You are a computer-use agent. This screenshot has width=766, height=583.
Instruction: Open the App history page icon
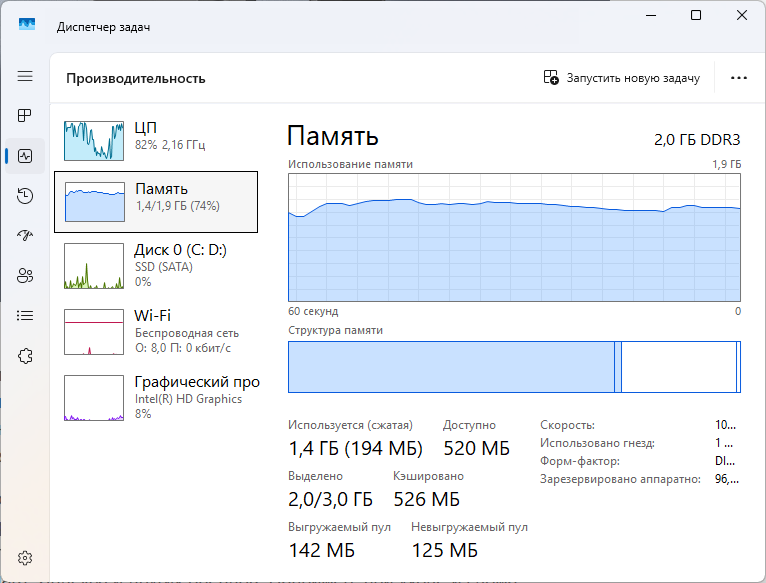[25, 196]
